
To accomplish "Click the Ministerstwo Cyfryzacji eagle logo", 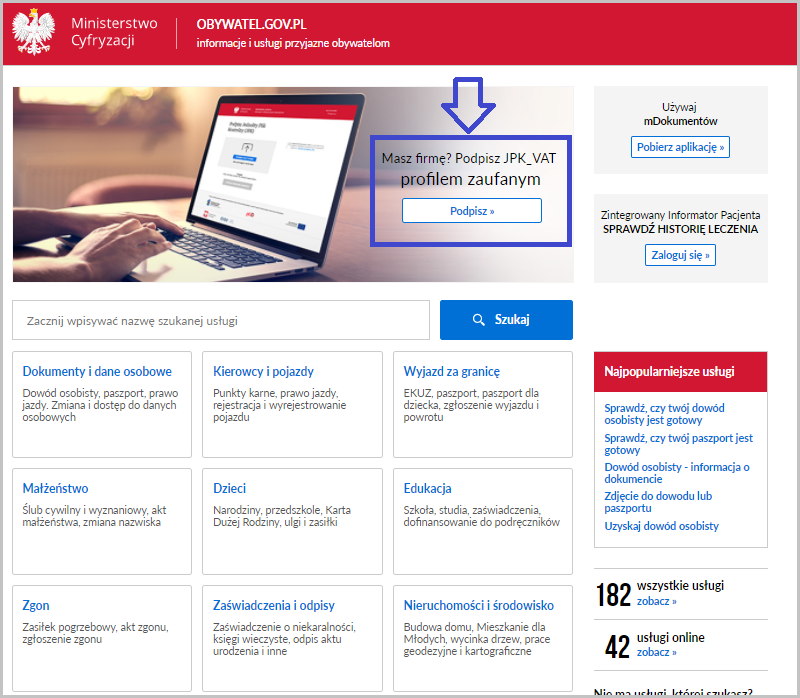I will click(x=37, y=31).
